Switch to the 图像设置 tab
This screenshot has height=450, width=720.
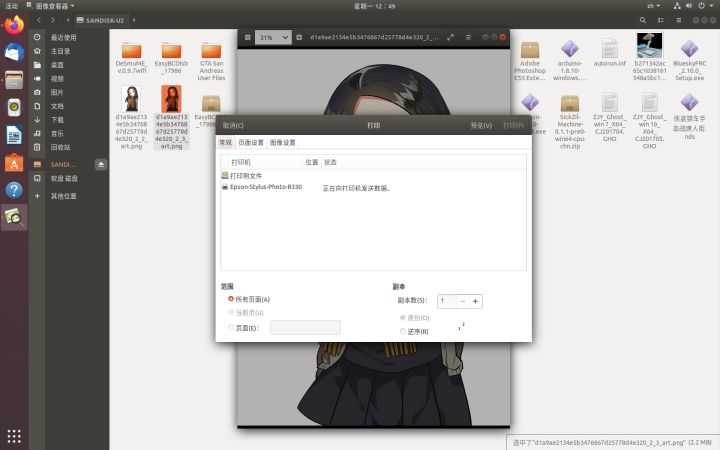pyautogui.click(x=282, y=142)
